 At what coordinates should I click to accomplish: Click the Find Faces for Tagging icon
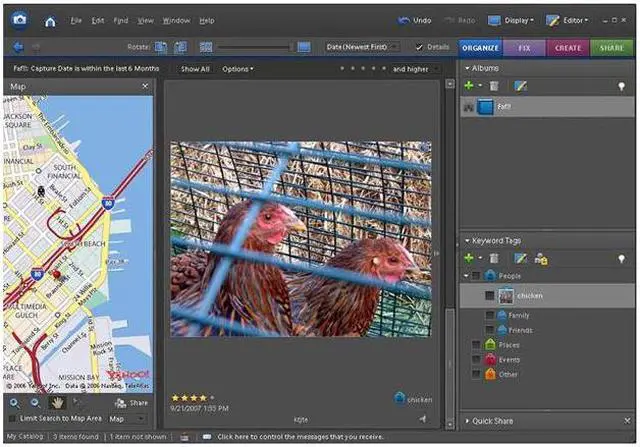coord(541,259)
